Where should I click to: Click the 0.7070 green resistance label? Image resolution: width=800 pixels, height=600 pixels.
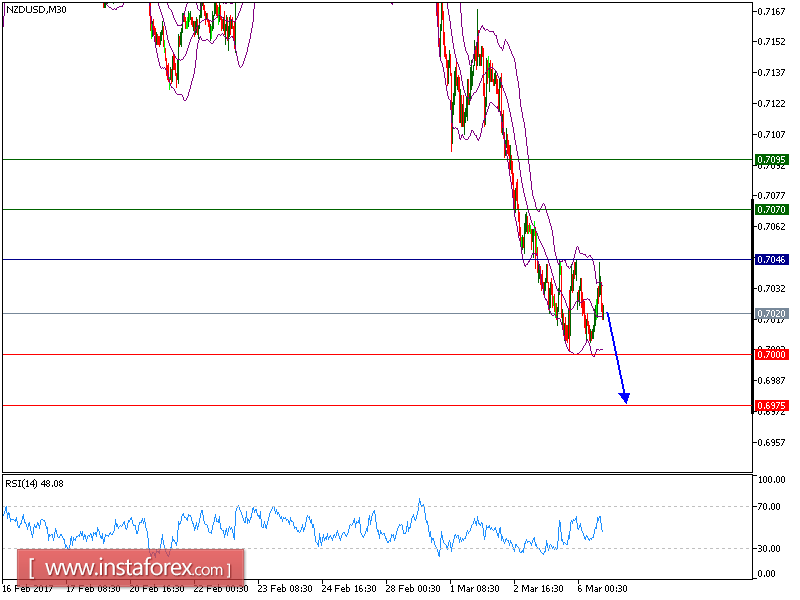point(767,211)
